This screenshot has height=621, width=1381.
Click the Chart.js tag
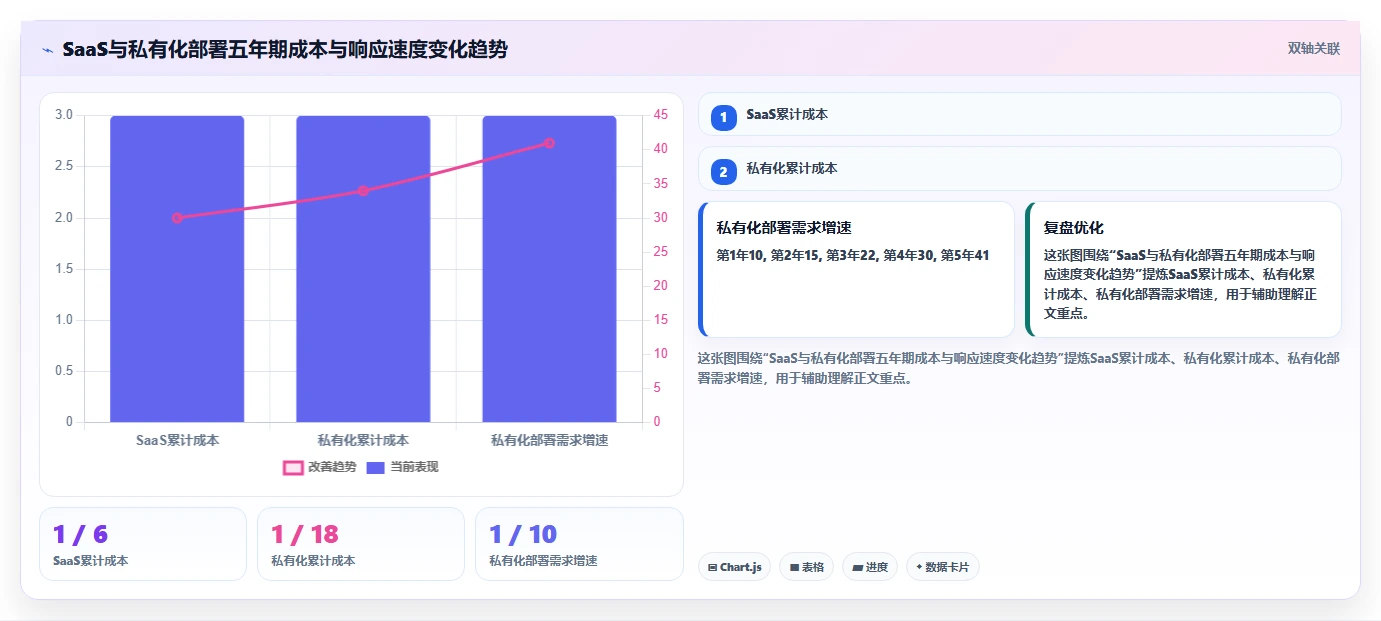pos(734,567)
